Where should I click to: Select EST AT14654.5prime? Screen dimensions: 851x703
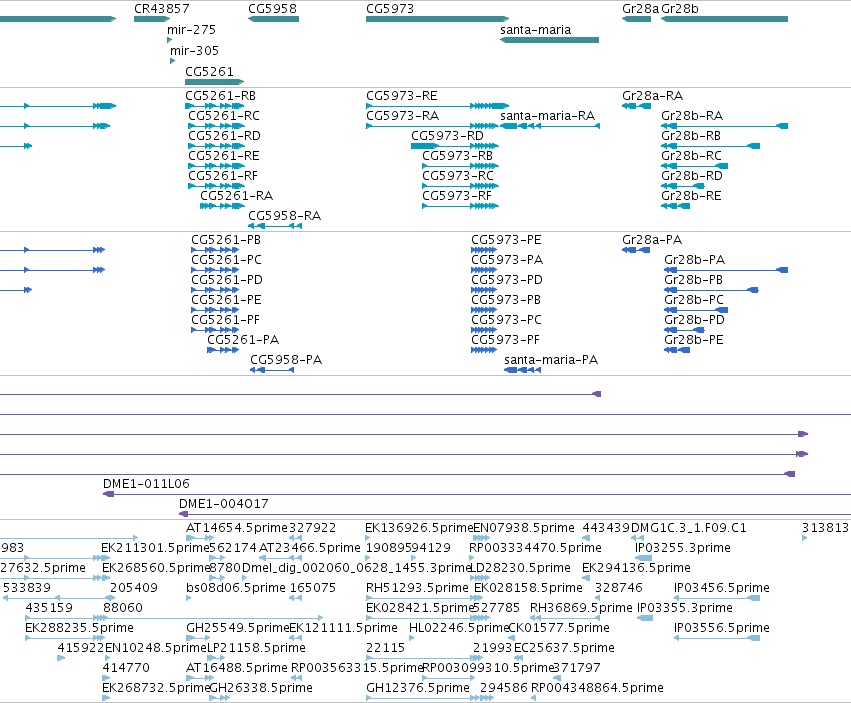200,538
